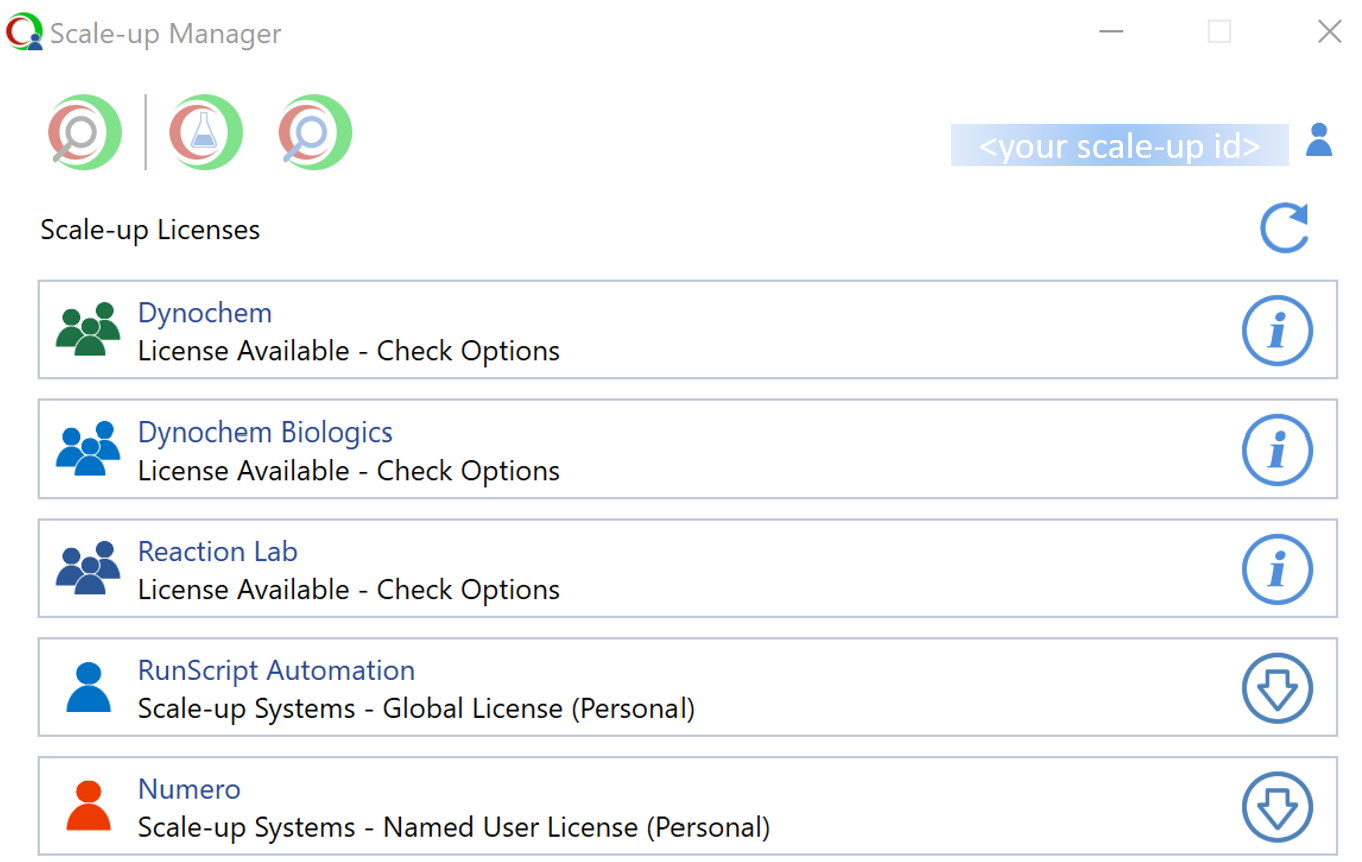Minimize the Scale-up Manager window
Viewport: 1362px width, 862px height.
[1111, 32]
